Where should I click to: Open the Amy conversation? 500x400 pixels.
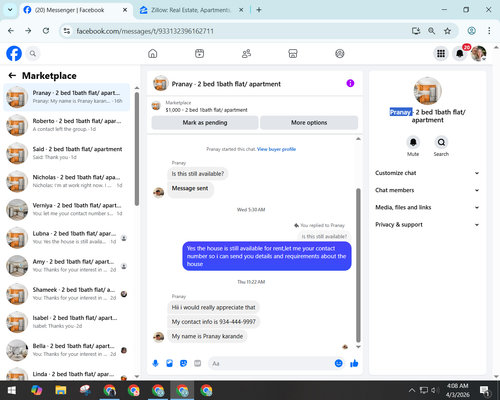point(66,266)
